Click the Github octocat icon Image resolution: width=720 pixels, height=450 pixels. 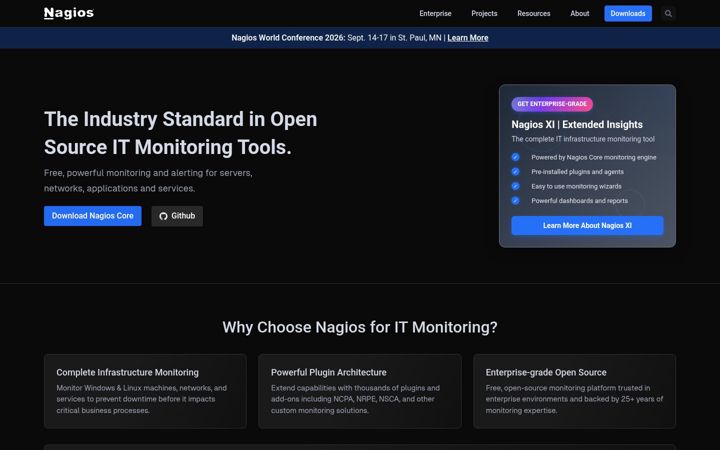163,216
